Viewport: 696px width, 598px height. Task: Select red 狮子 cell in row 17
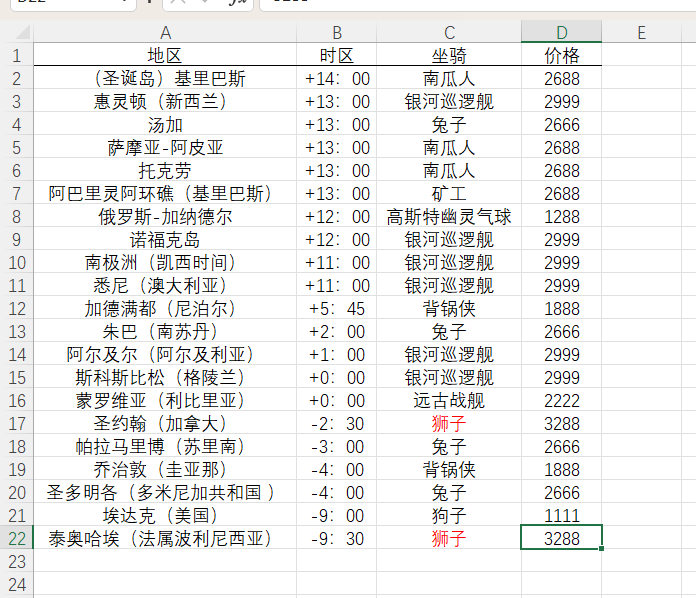449,424
